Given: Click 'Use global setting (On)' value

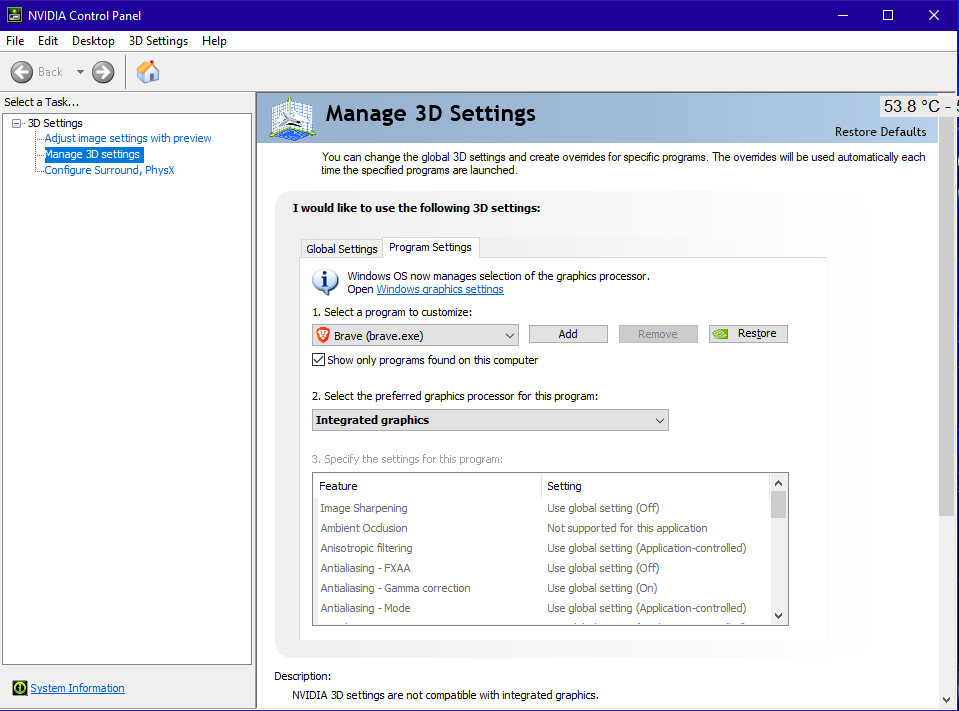Looking at the screenshot, I should (x=602, y=588).
